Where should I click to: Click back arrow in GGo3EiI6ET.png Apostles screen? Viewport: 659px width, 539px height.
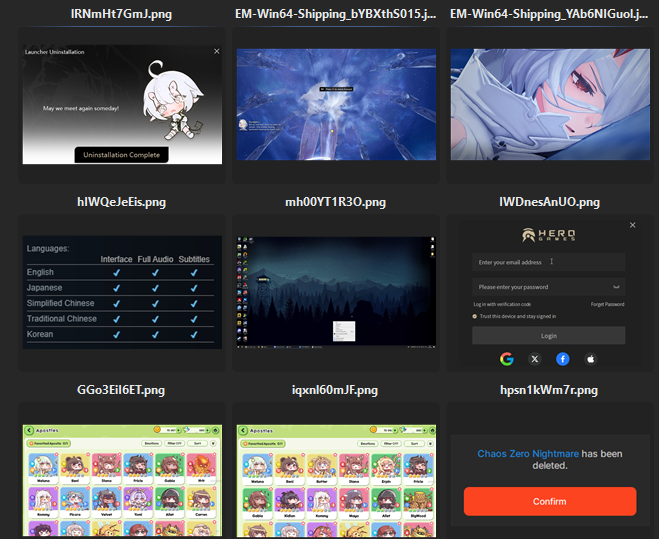[x=29, y=431]
